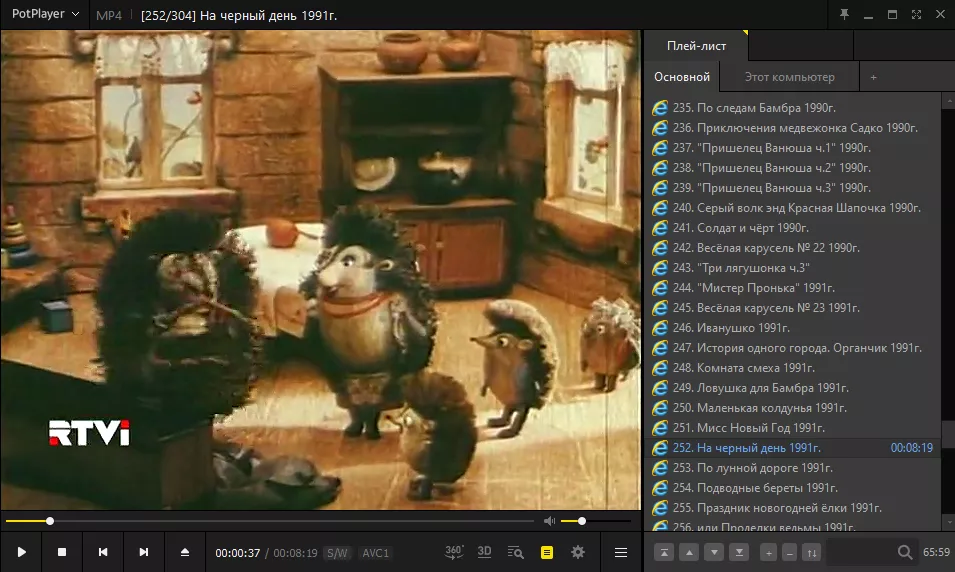Add a new playlist with plus tab
Viewport: 955px width, 572px height.
873,77
